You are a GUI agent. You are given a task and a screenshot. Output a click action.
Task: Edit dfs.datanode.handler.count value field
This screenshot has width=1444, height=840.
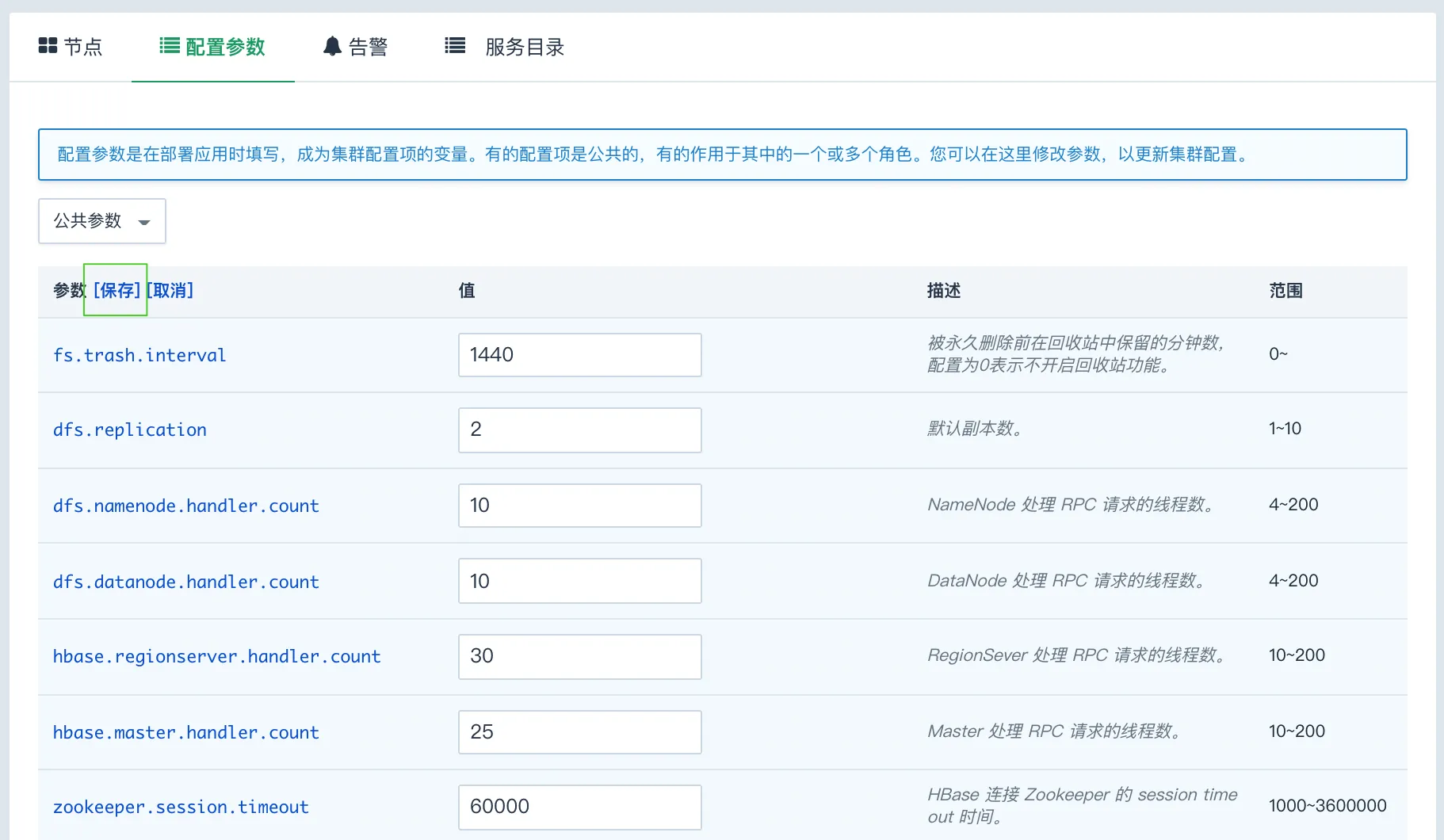pyautogui.click(x=580, y=581)
